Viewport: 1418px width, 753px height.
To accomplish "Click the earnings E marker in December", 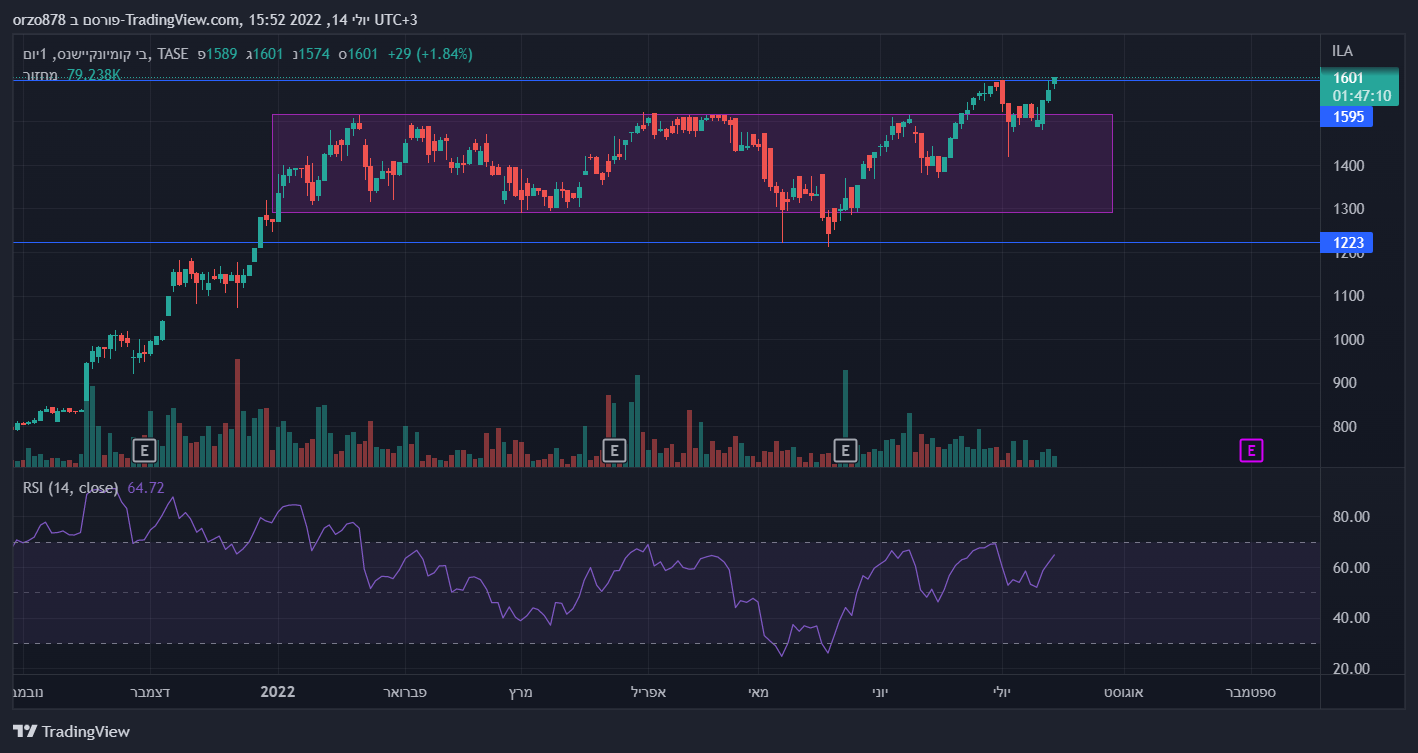I will click(145, 450).
